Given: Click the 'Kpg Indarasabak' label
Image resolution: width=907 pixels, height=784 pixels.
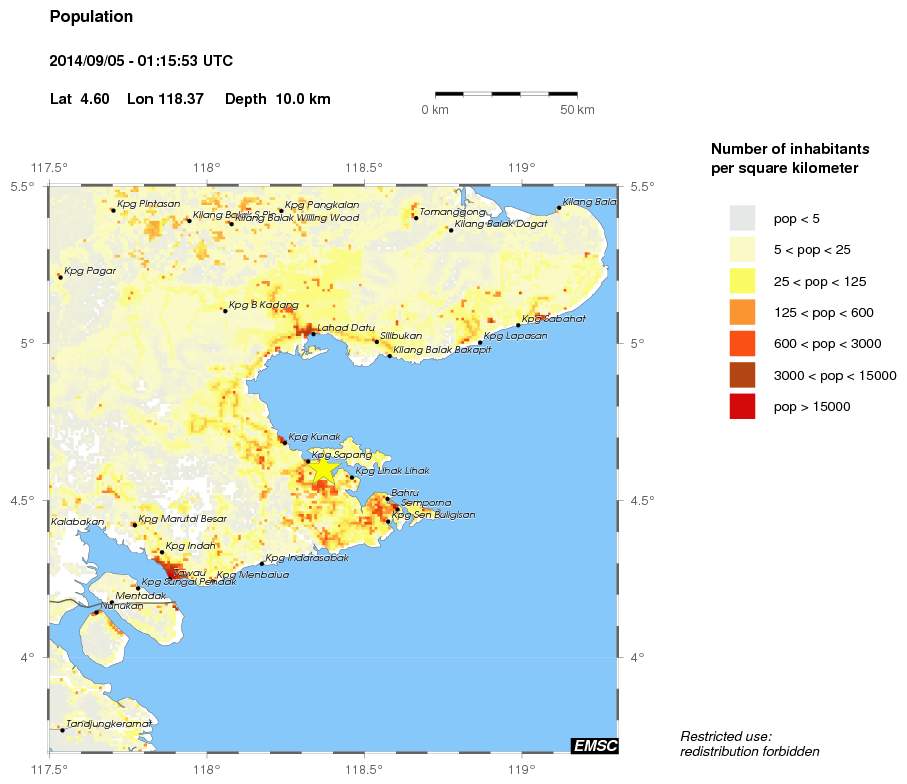Looking at the screenshot, I should point(307,558).
